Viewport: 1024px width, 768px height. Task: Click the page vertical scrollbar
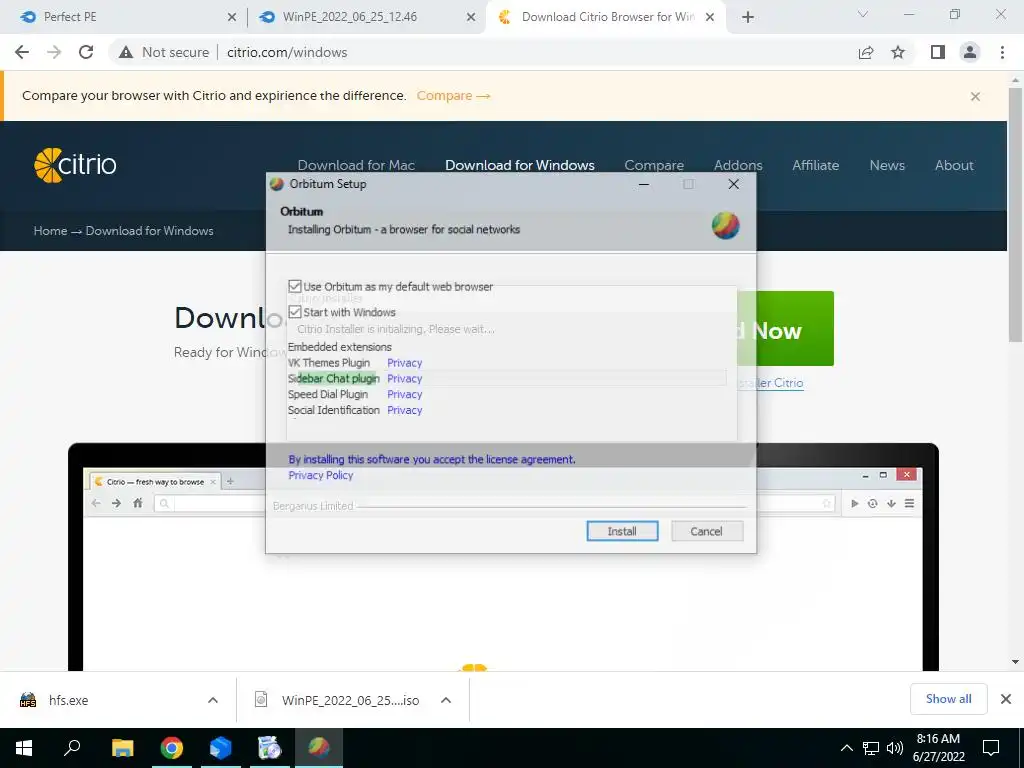[x=1015, y=215]
